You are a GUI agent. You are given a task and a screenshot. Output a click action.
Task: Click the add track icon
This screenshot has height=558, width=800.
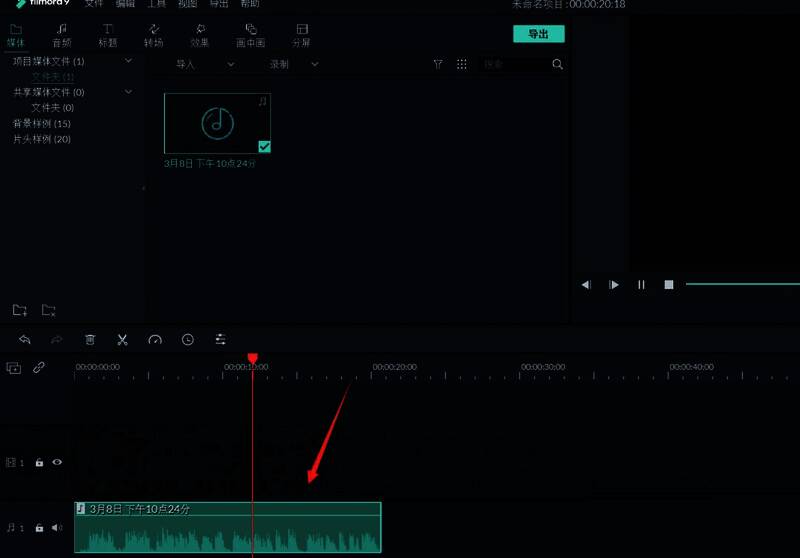pos(14,368)
